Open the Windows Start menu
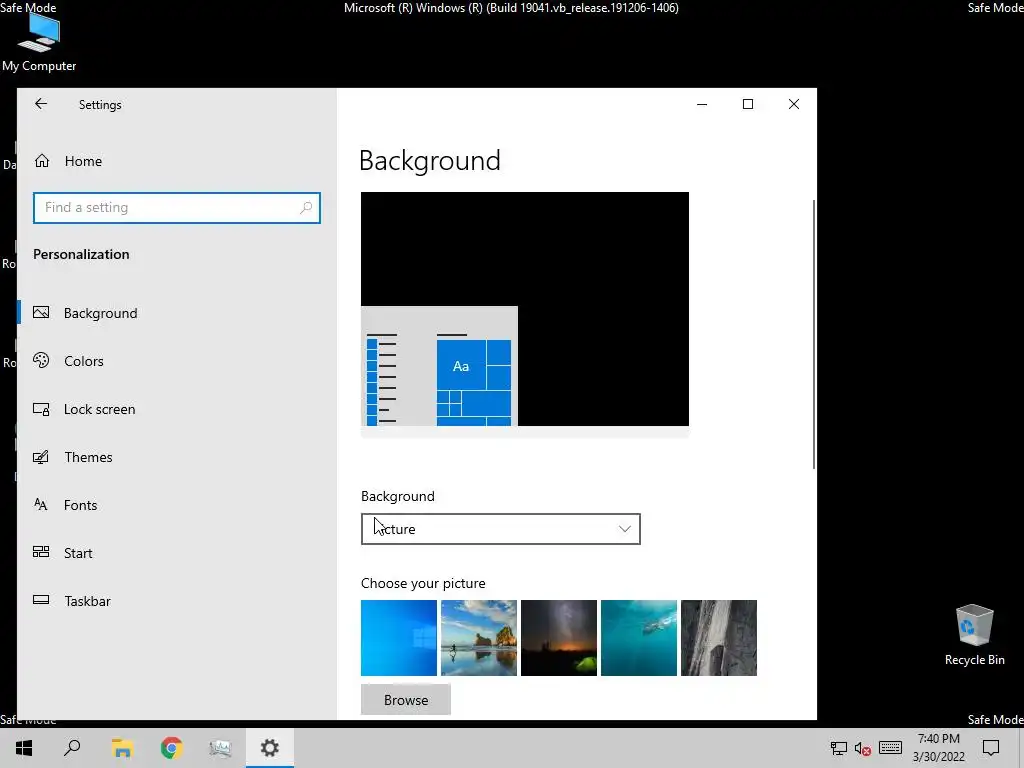 point(24,748)
